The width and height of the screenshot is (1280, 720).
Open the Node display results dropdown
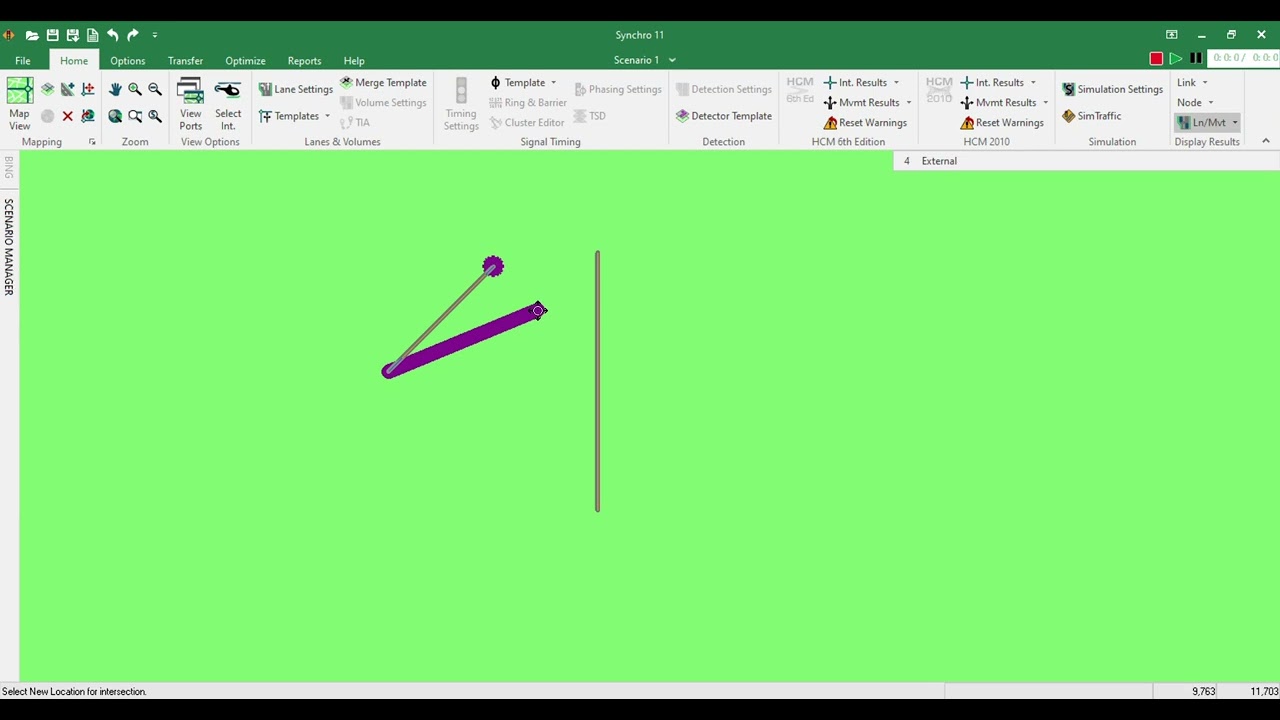[1194, 103]
